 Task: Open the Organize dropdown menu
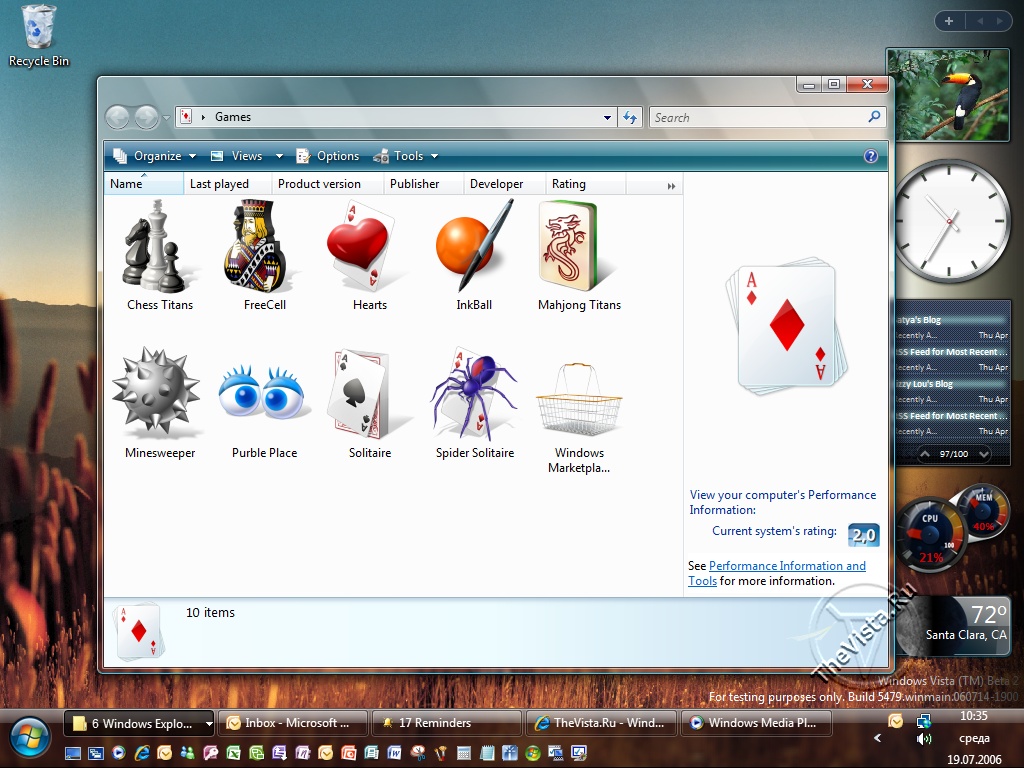pos(155,156)
